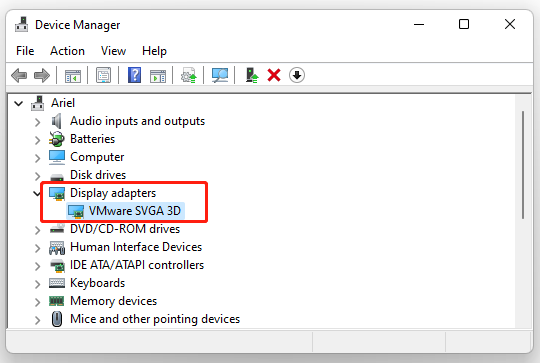Select Audio inputs and outputs label

137,121
